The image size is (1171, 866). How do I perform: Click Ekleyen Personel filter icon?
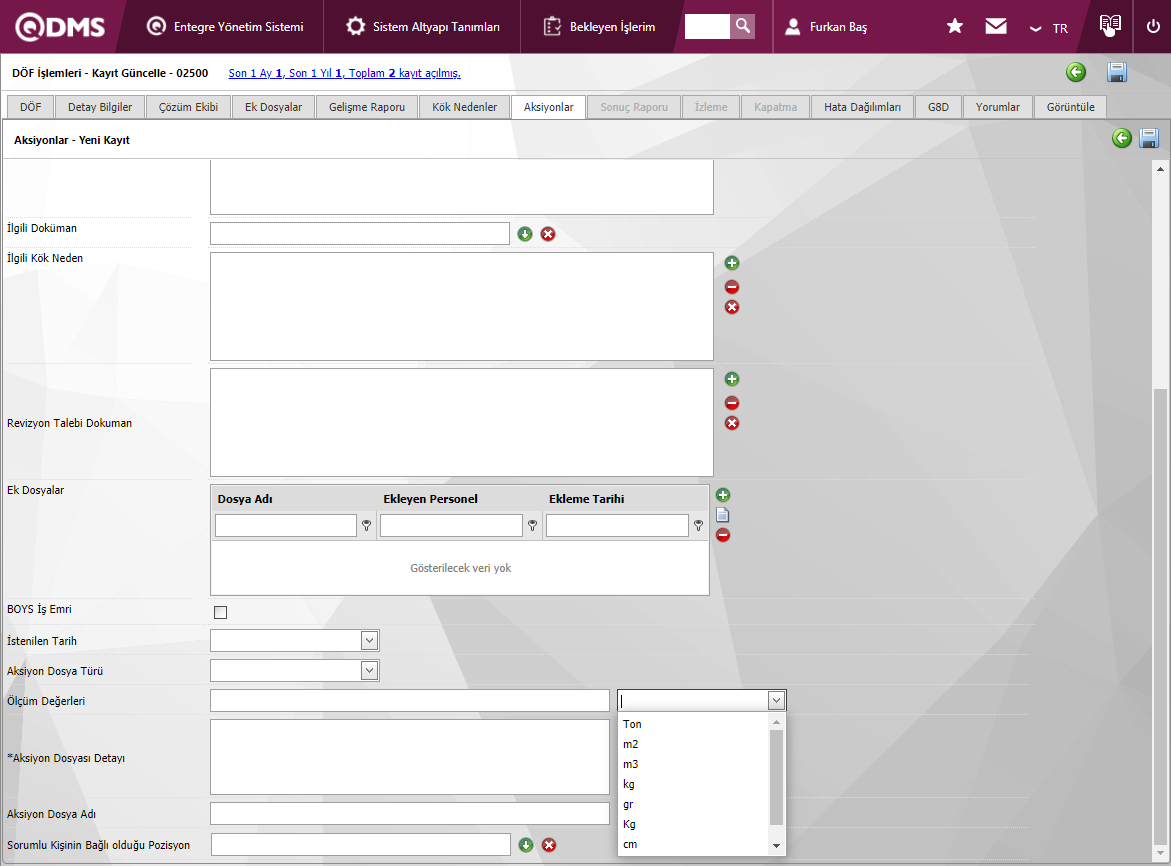click(532, 526)
